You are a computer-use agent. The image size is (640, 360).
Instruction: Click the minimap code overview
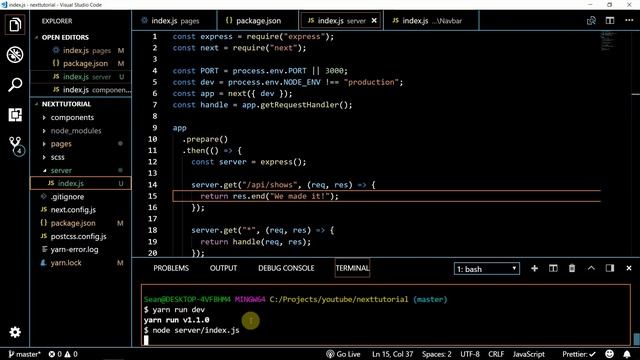tap(607, 41)
